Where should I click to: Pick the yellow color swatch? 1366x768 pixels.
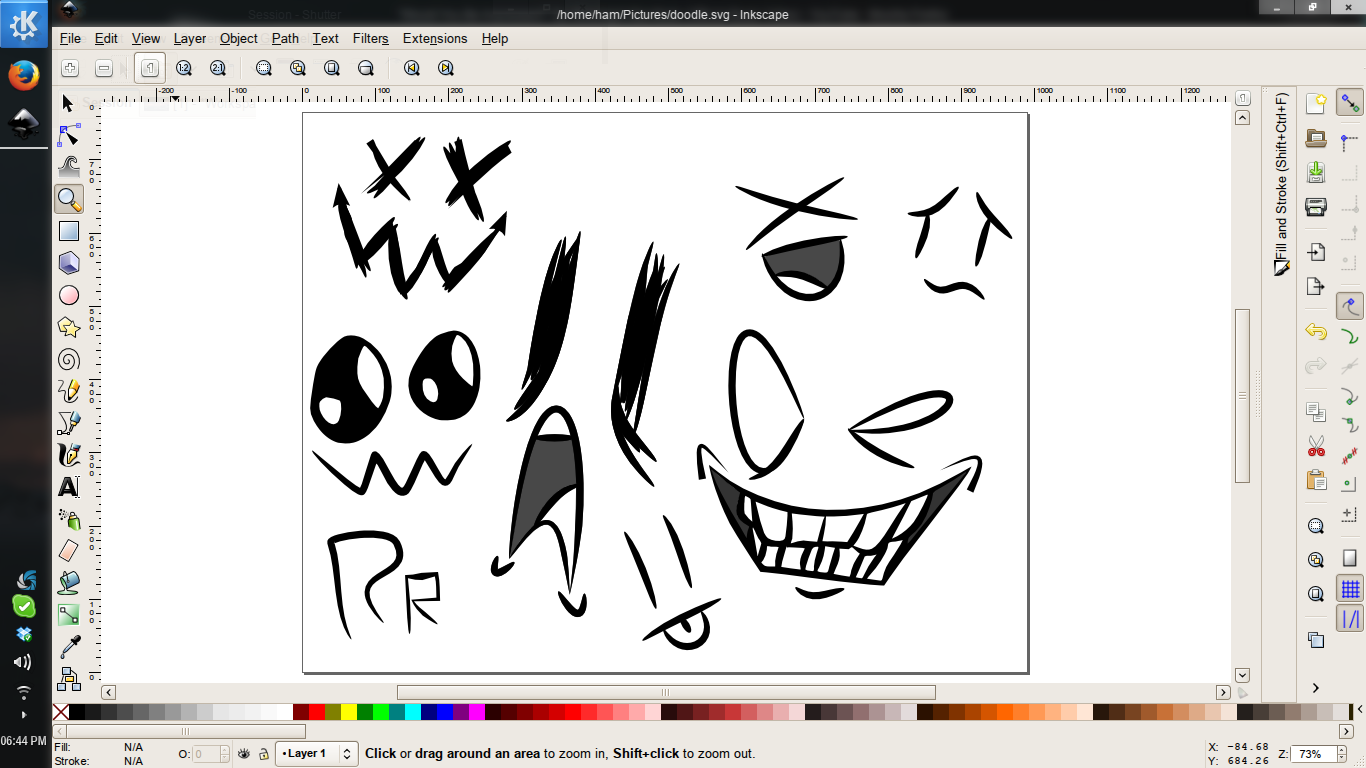349,712
